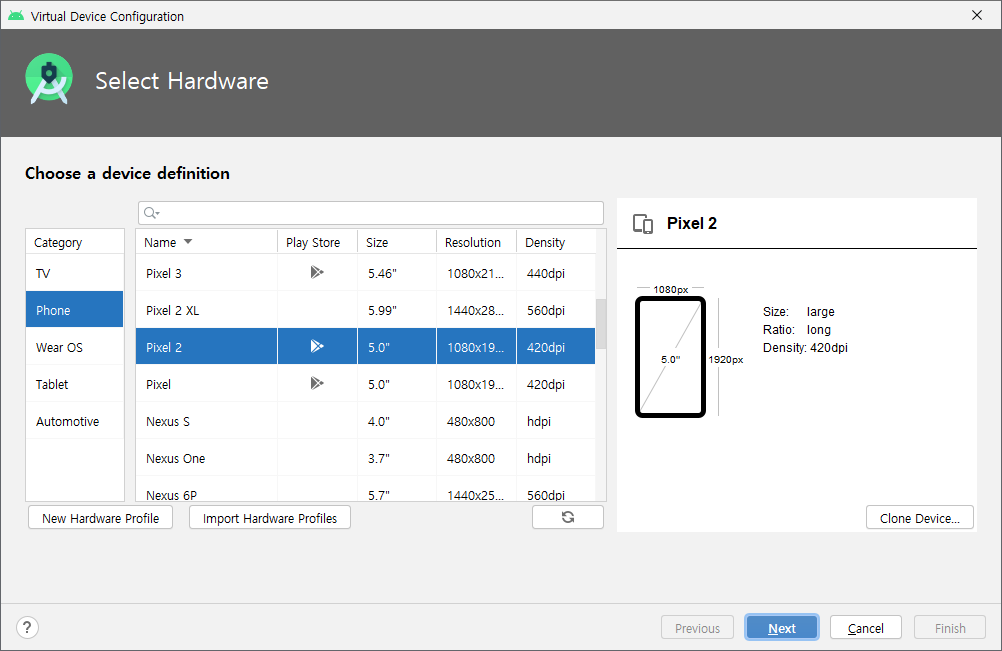This screenshot has height=651, width=1002.
Task: Click the 3.7" size cell
Action: coord(397,458)
